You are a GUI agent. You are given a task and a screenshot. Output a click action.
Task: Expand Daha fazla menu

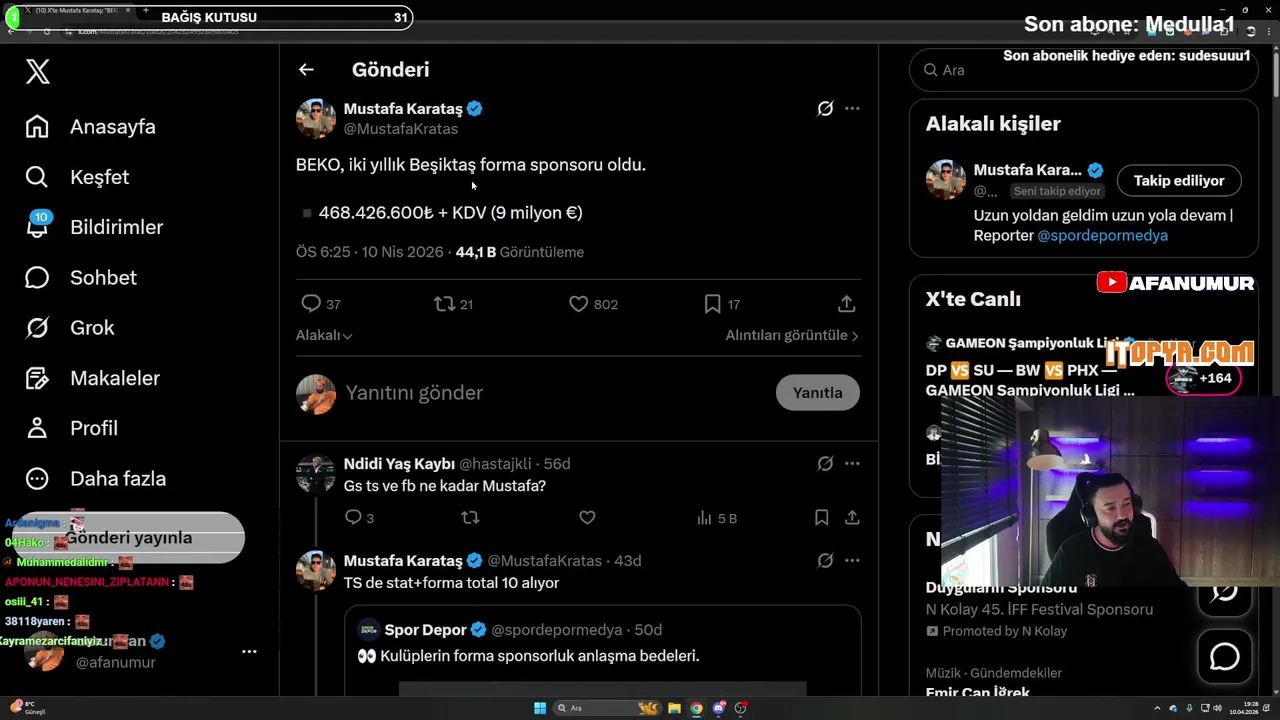tap(96, 478)
